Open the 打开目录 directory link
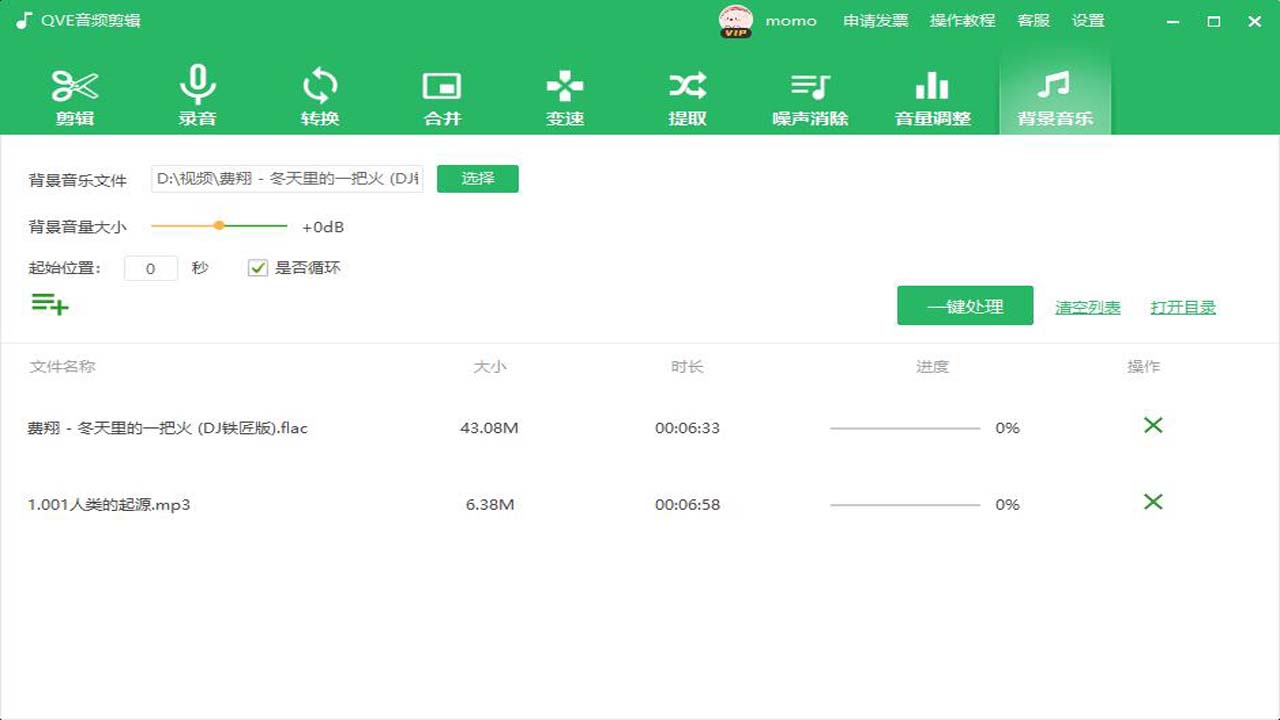Screen dimensions: 1280x720 (x=1183, y=307)
